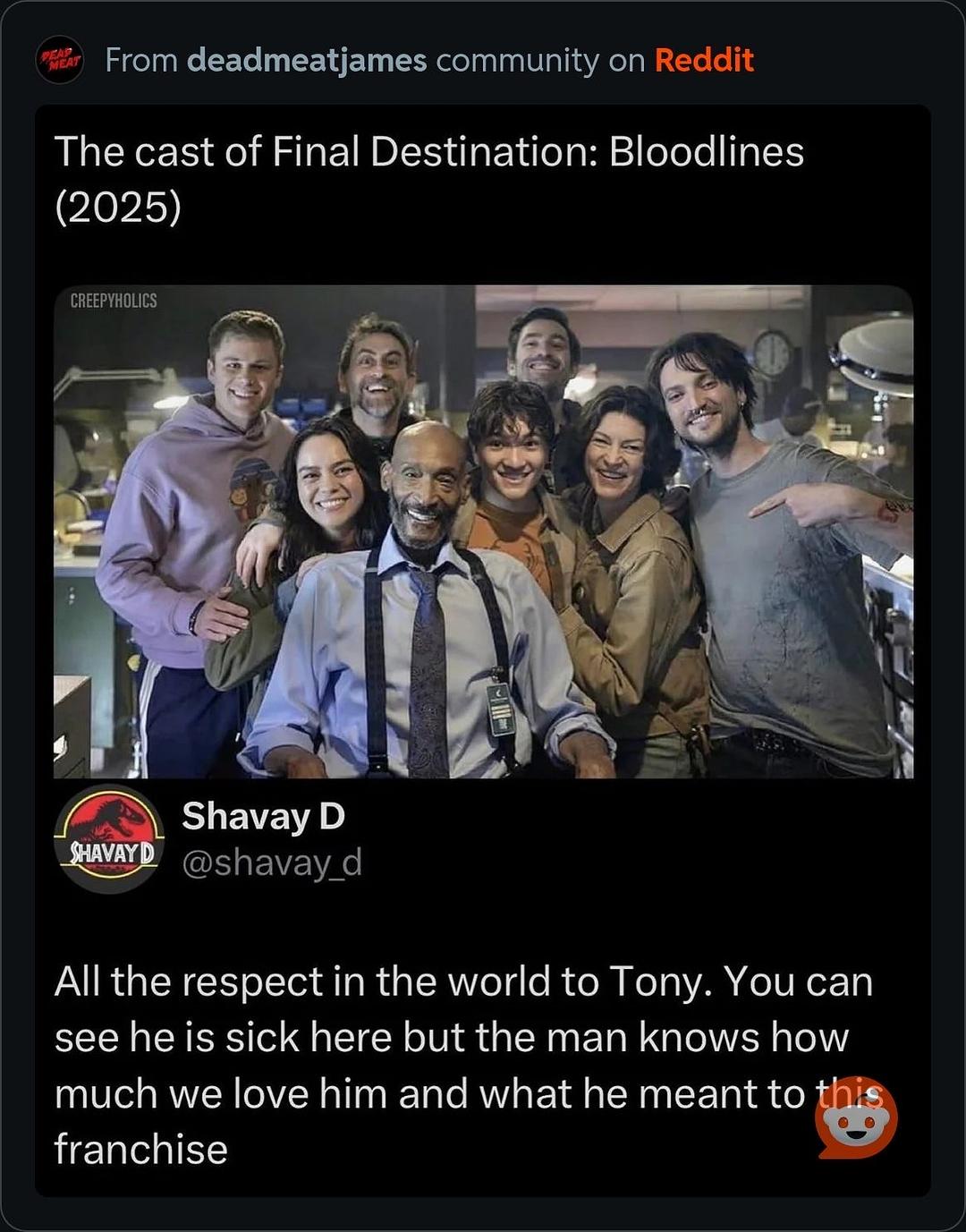Click the CREEPYHOLICS watermark on the photo
Viewport: 966px width, 1232px height.
pyautogui.click(x=114, y=301)
